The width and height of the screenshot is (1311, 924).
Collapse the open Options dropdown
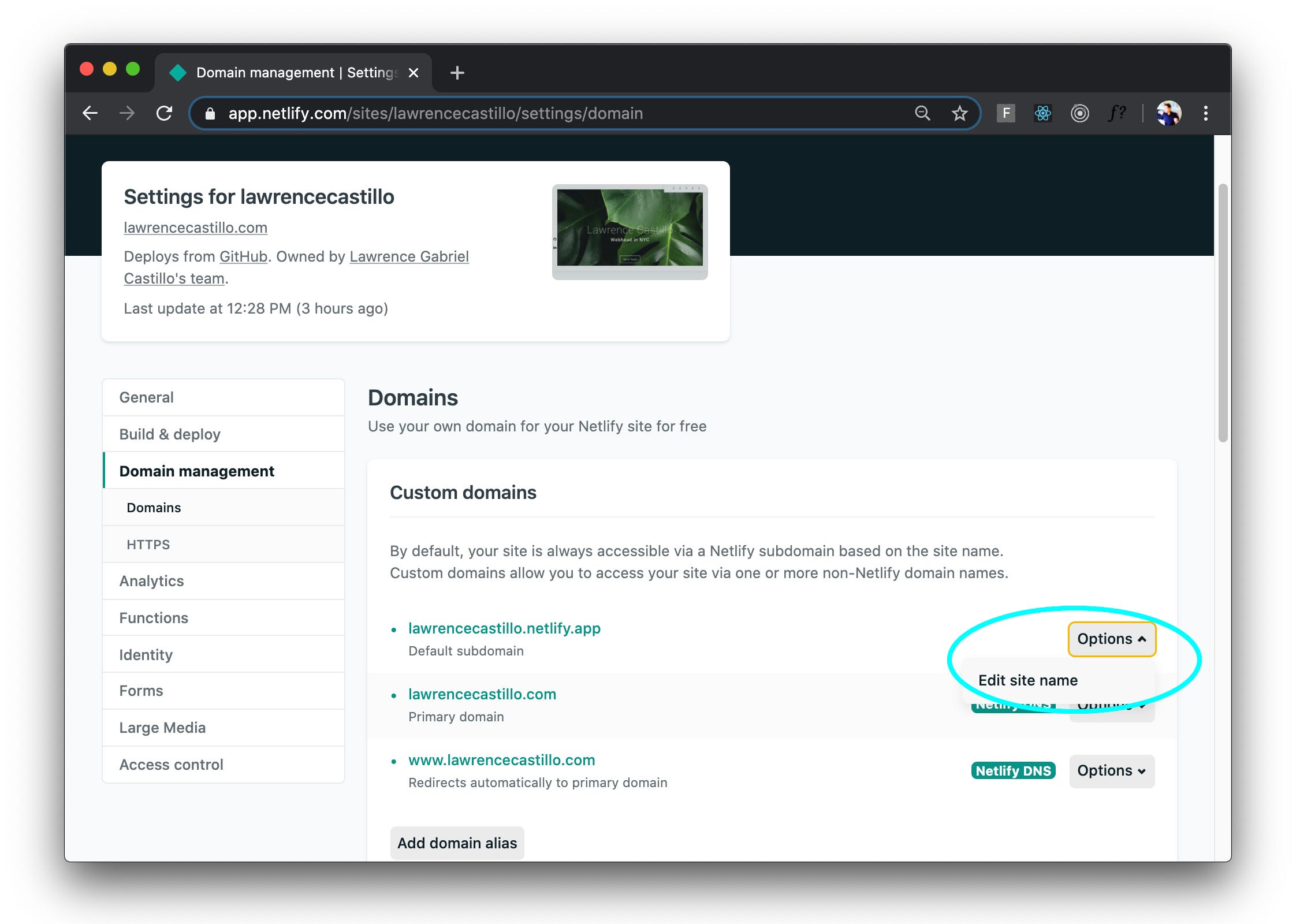pyautogui.click(x=1111, y=639)
